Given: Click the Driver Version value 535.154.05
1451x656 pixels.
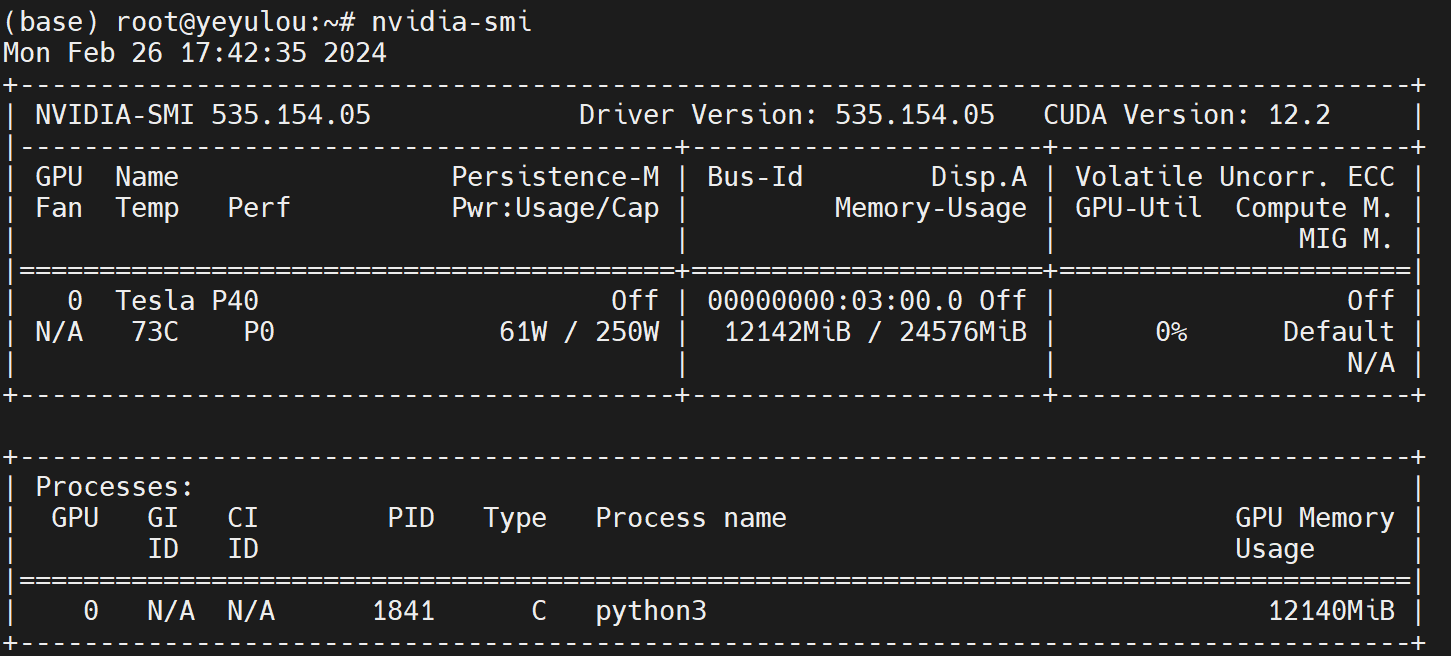Looking at the screenshot, I should 914,115.
